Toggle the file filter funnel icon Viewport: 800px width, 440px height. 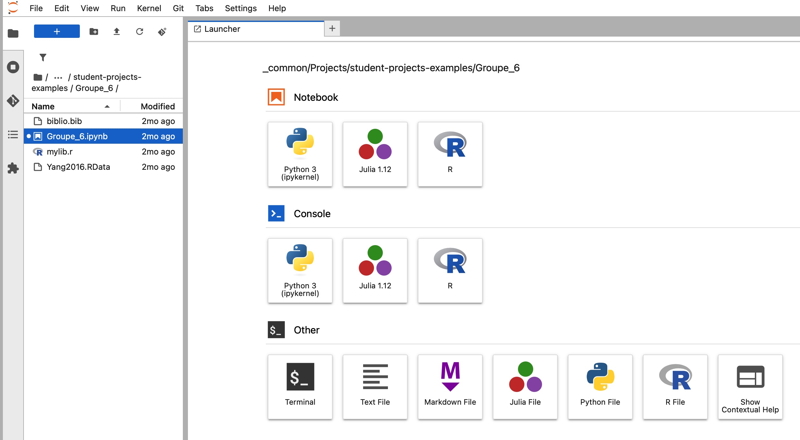pyautogui.click(x=43, y=58)
